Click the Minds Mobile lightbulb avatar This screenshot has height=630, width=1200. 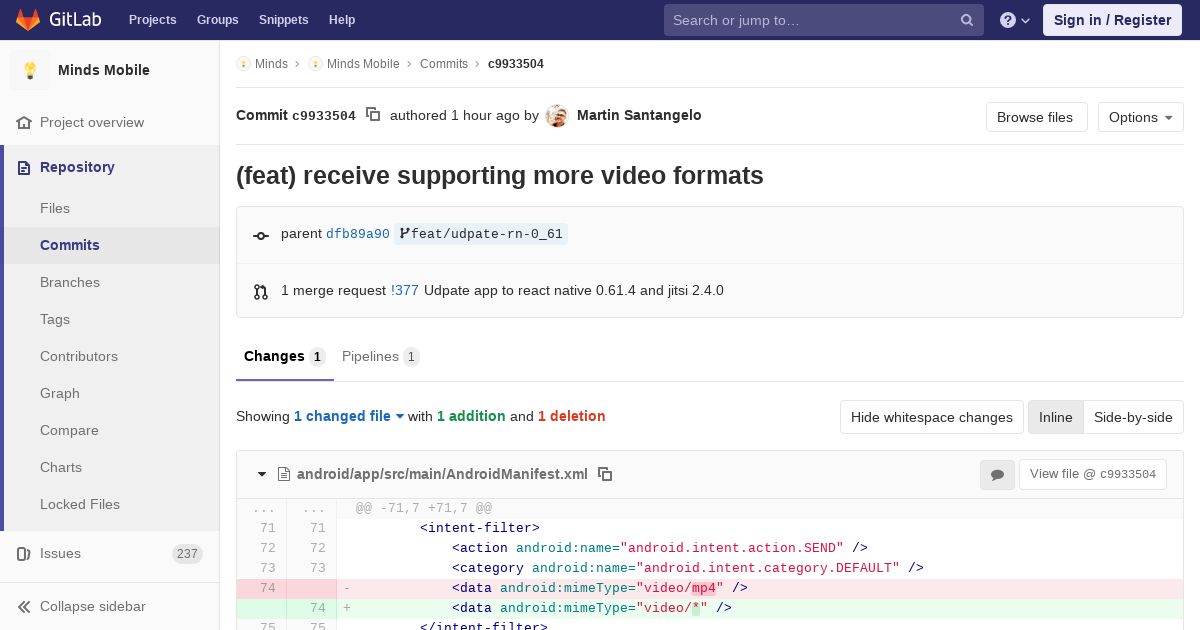coord(30,70)
